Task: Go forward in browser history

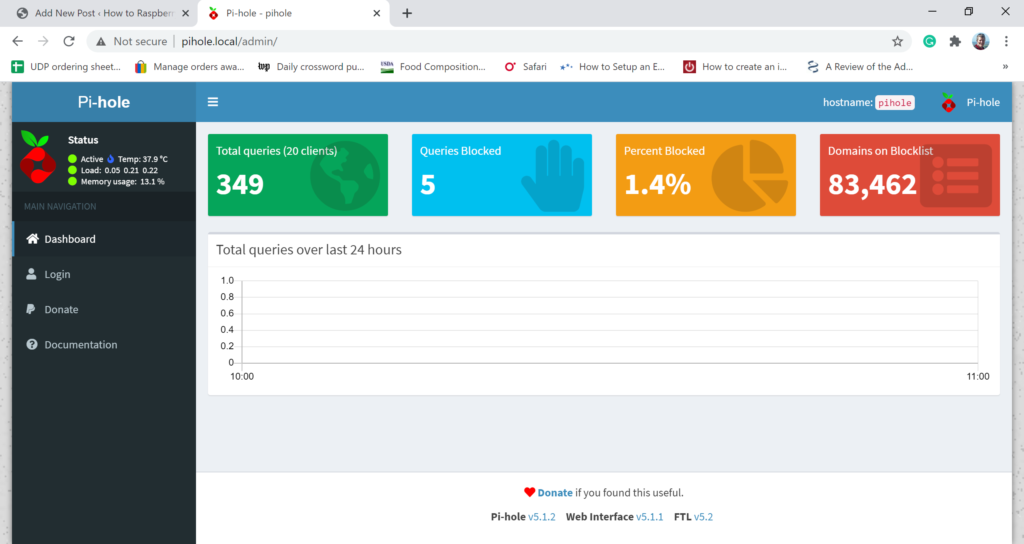Action: (x=43, y=41)
